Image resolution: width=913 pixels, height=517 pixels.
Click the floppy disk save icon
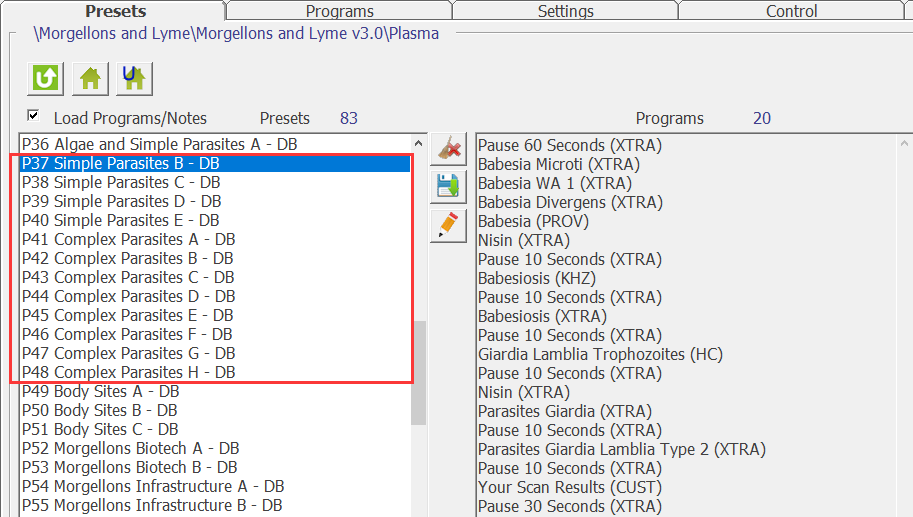pyautogui.click(x=449, y=186)
